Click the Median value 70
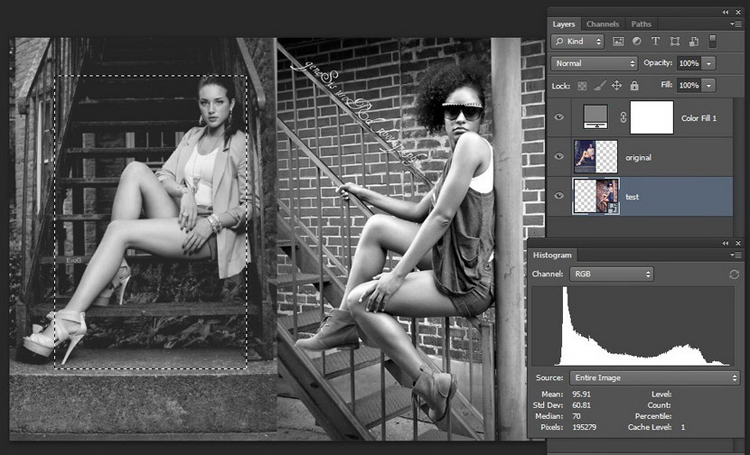The image size is (750, 455). click(576, 416)
